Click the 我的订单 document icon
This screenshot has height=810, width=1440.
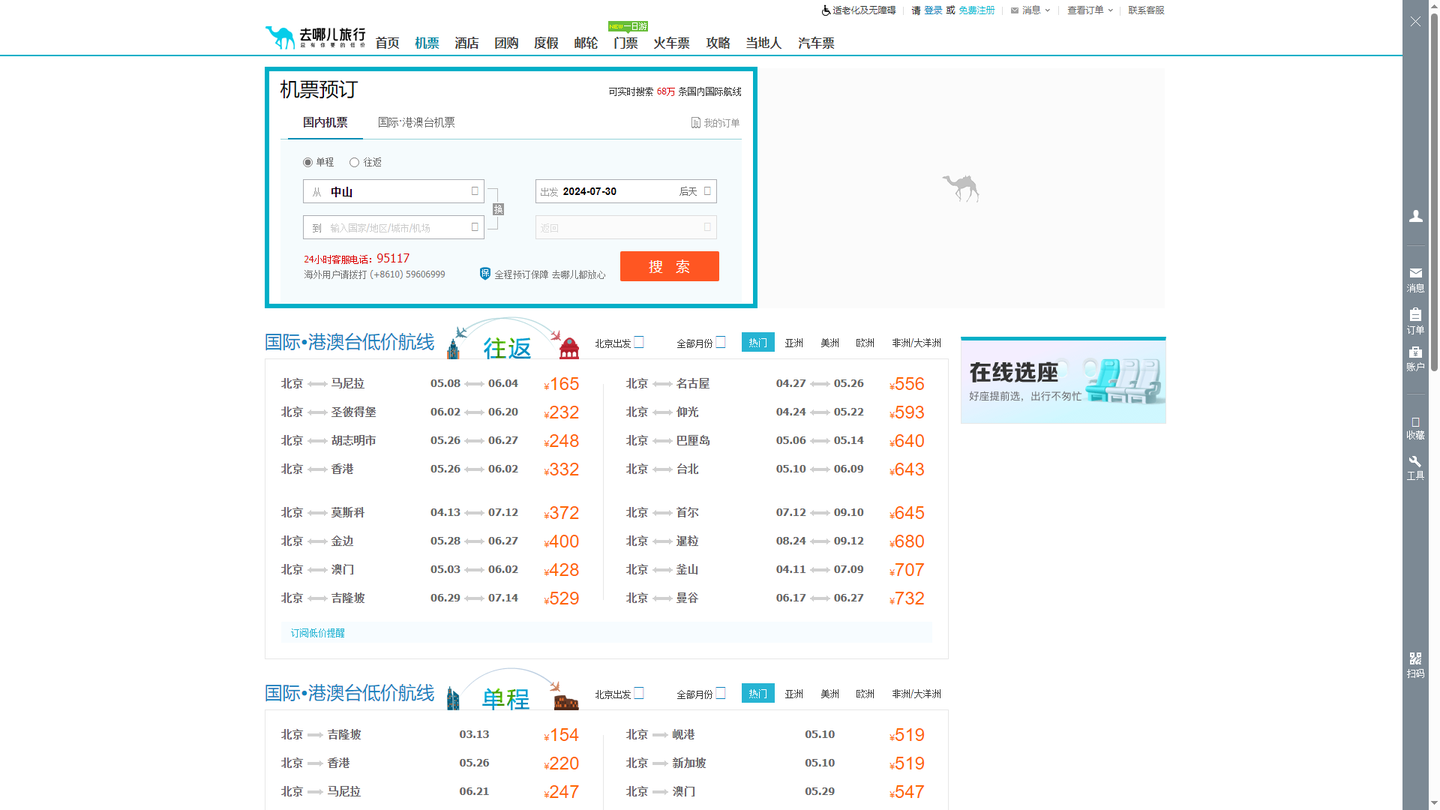pos(696,123)
